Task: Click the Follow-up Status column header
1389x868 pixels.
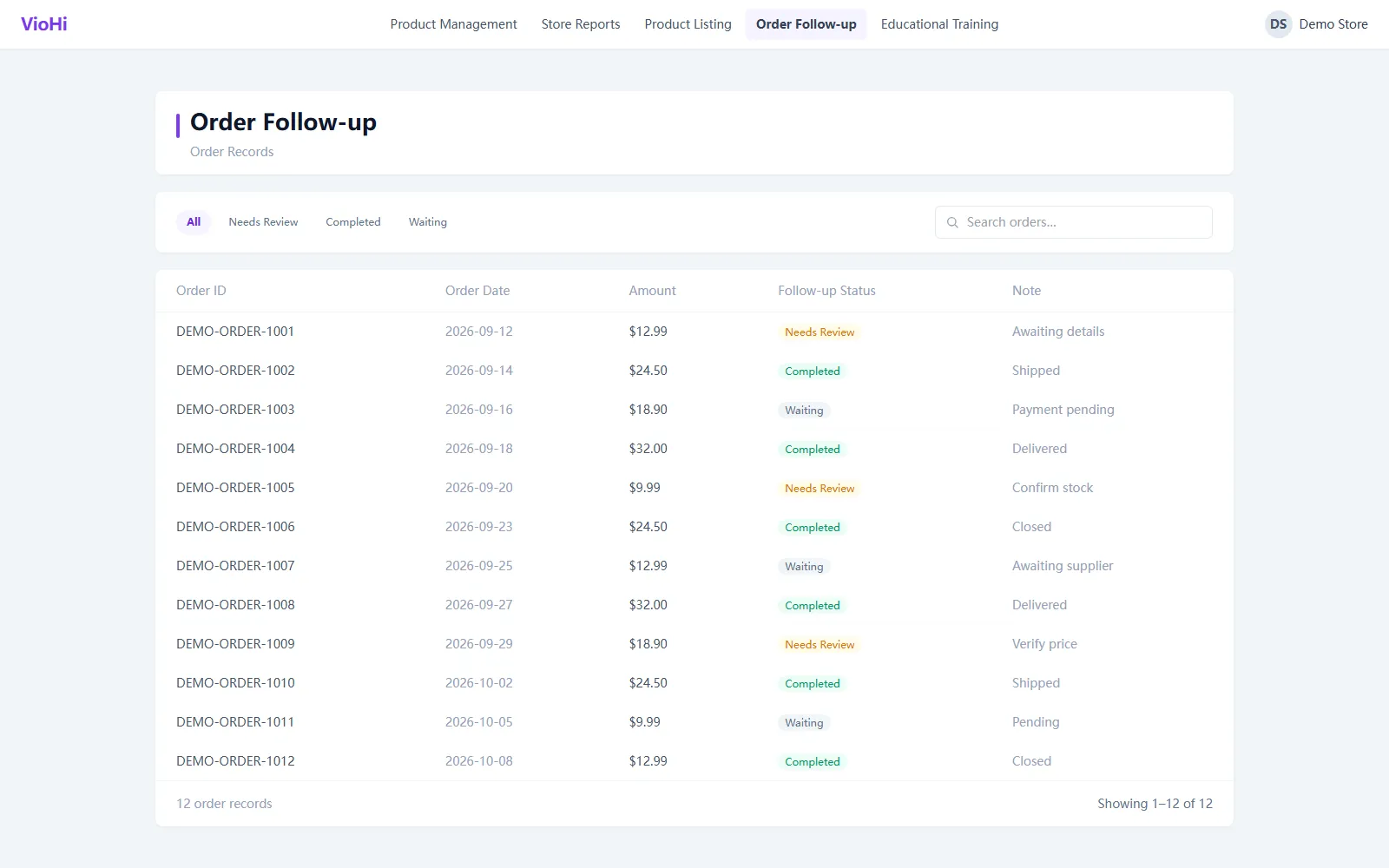Action: pos(826,291)
